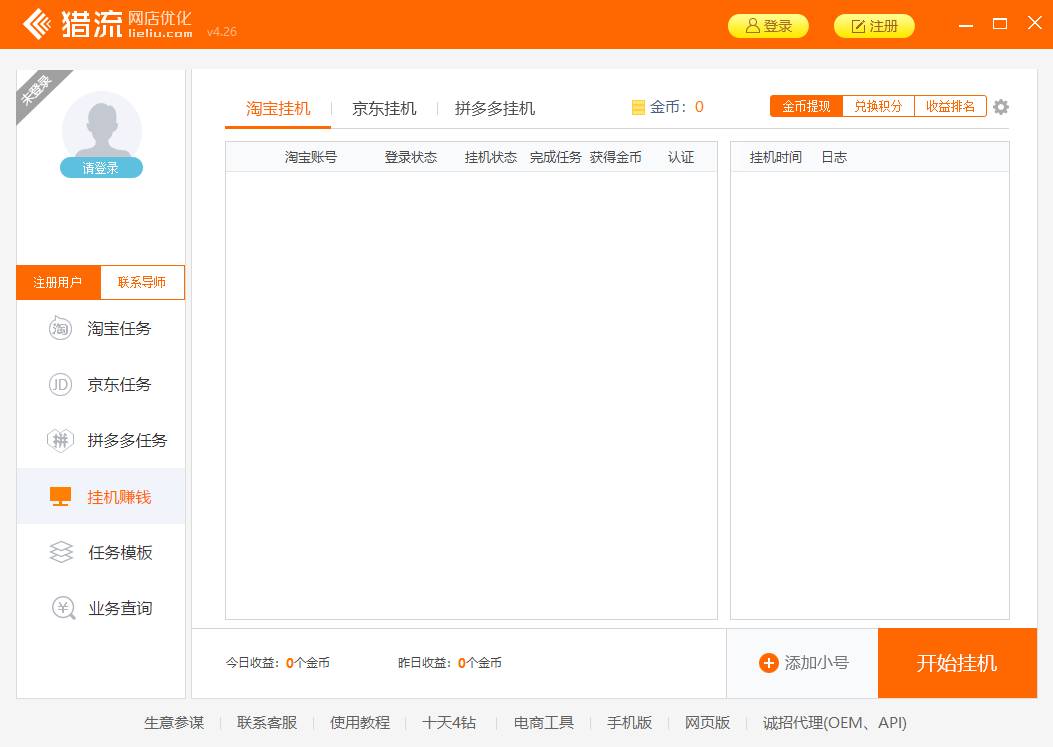Open the 网页版 footer link

pos(707,723)
